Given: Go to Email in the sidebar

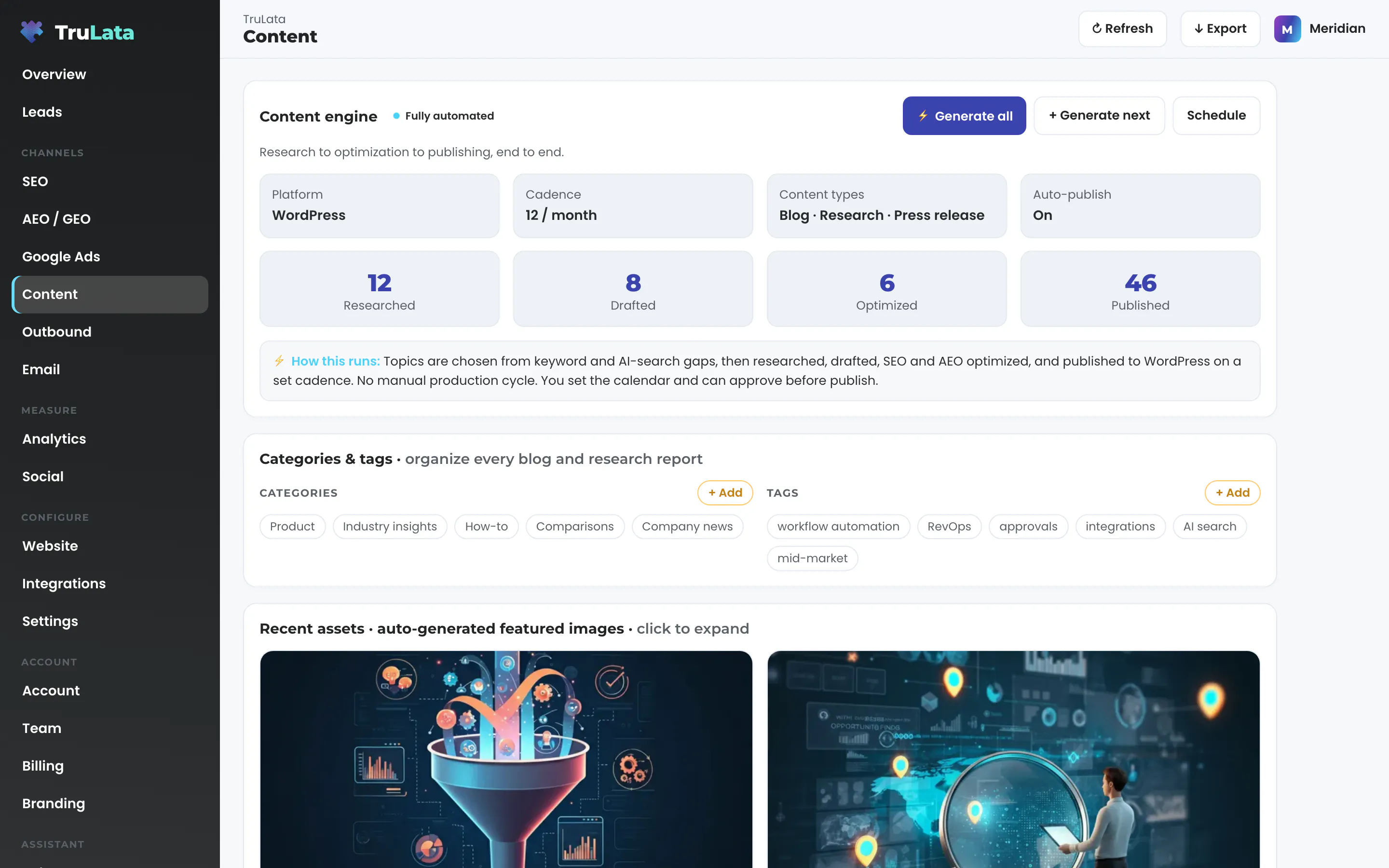Looking at the screenshot, I should point(109,369).
